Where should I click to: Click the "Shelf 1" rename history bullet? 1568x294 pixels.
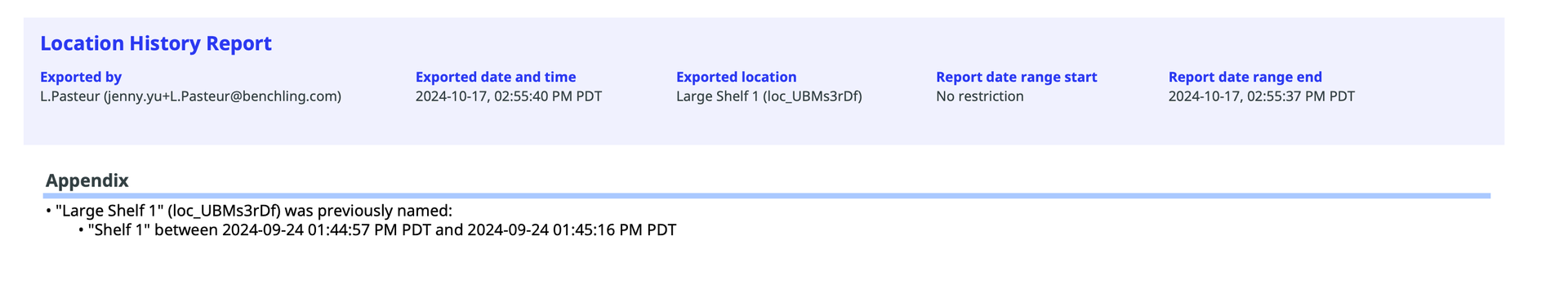(377, 230)
